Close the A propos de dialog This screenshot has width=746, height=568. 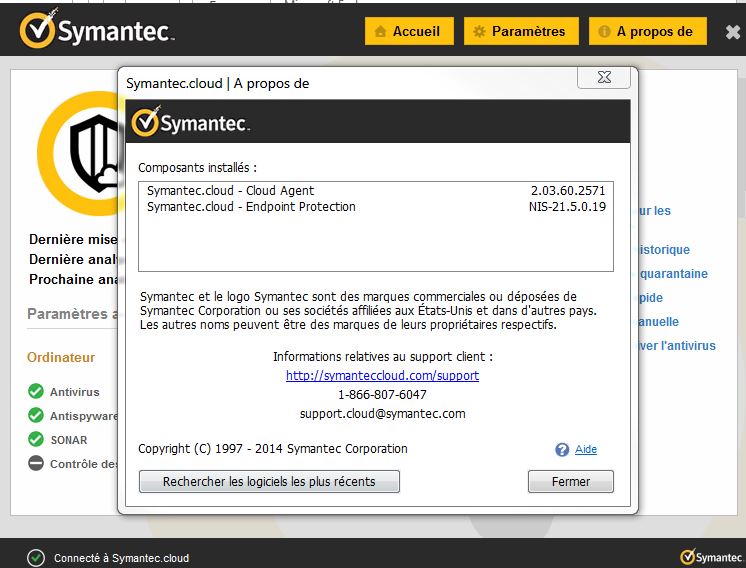point(604,77)
